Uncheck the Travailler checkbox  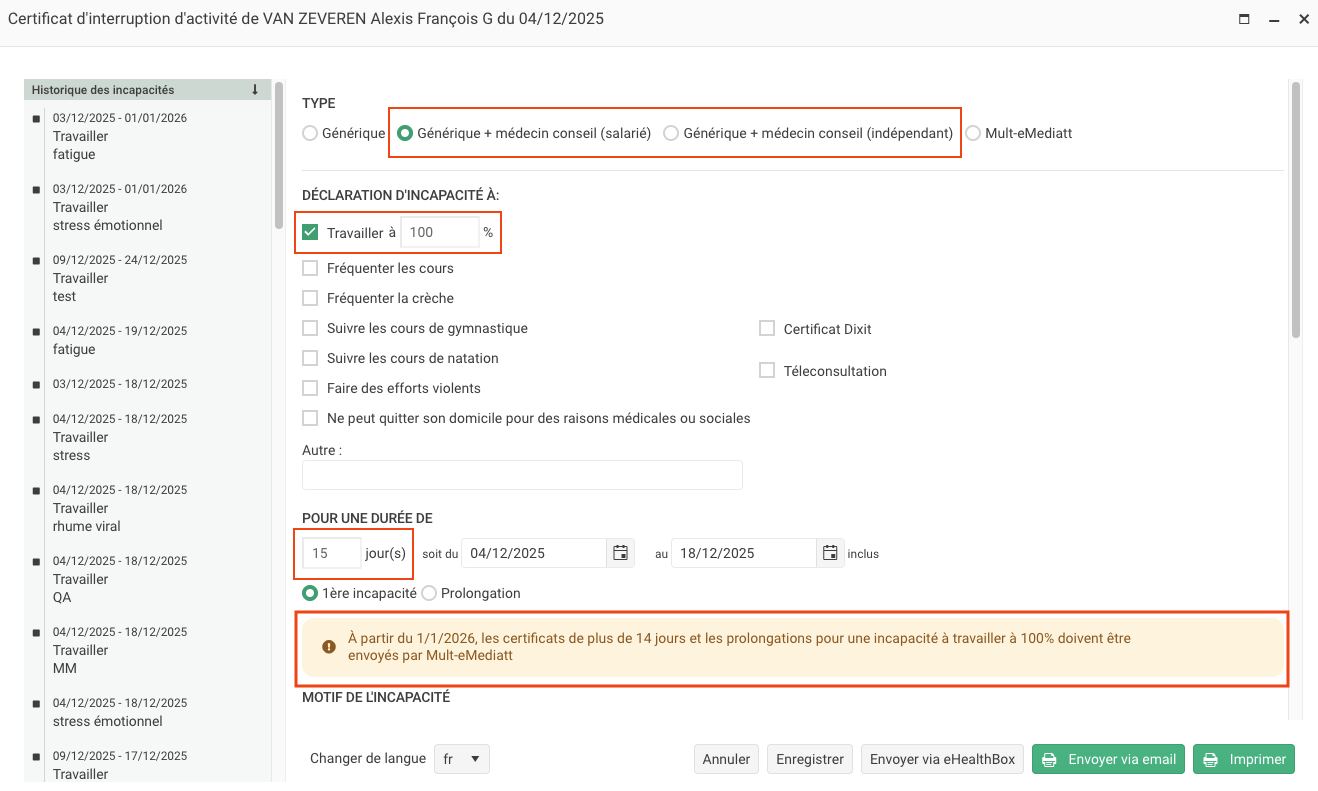pos(310,233)
